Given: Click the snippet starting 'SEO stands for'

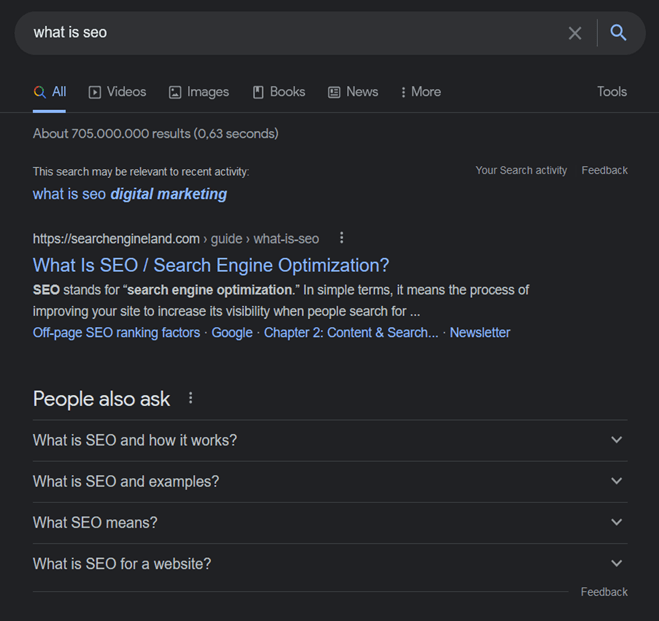Looking at the screenshot, I should 281,300.
